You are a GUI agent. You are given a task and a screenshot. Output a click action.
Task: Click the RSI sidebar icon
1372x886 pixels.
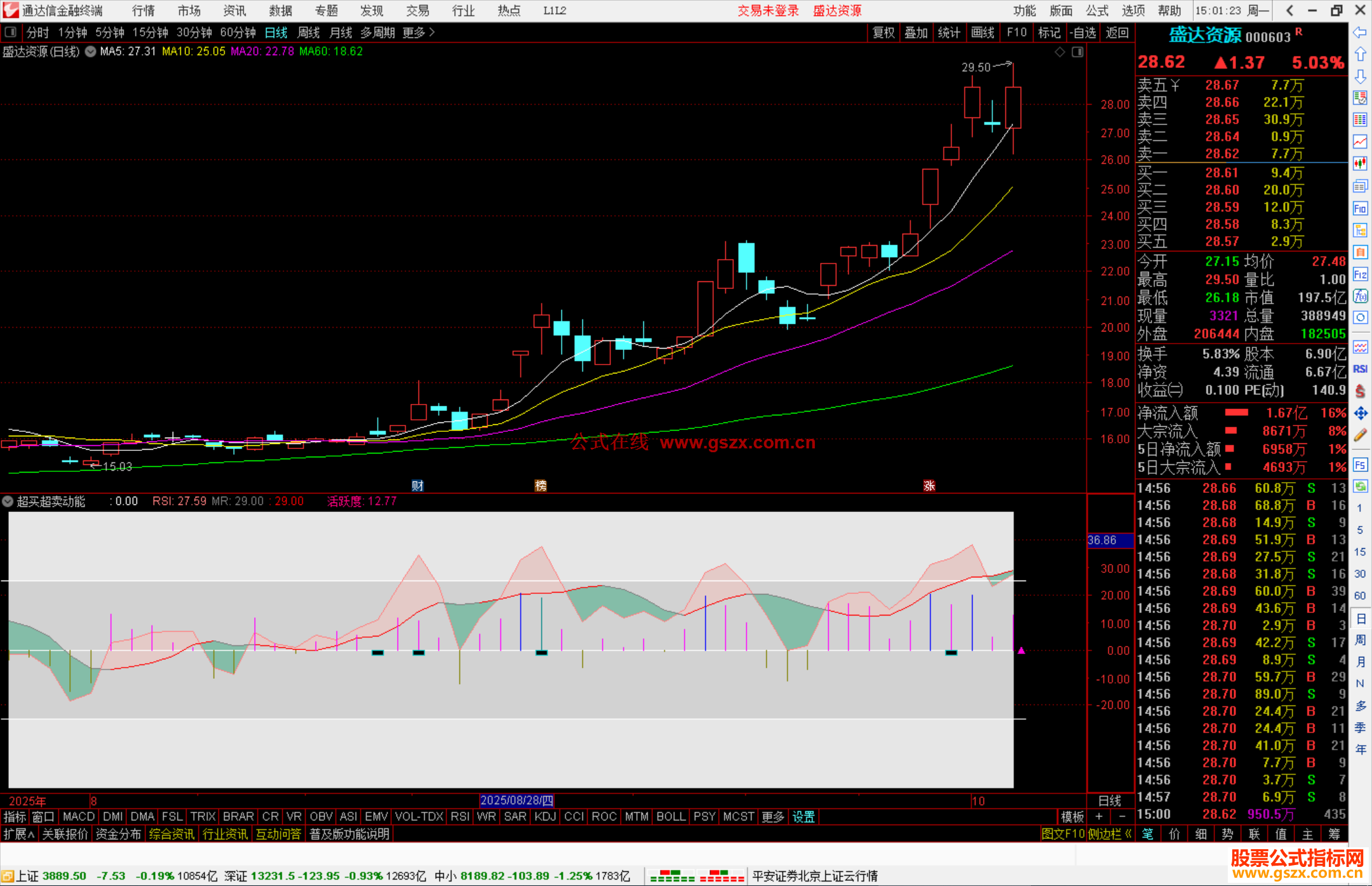[x=1360, y=369]
